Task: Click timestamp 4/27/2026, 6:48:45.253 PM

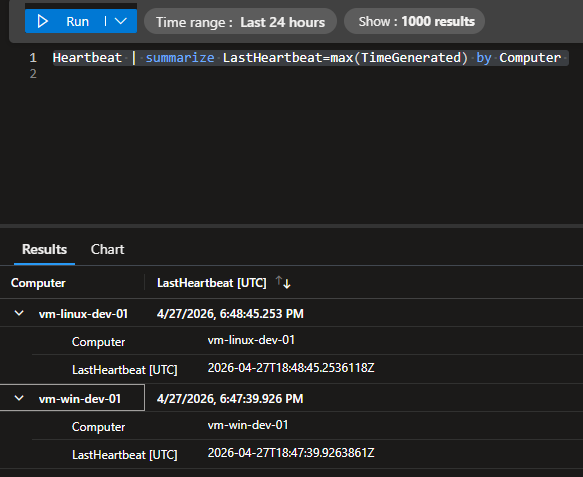Action: (x=230, y=314)
